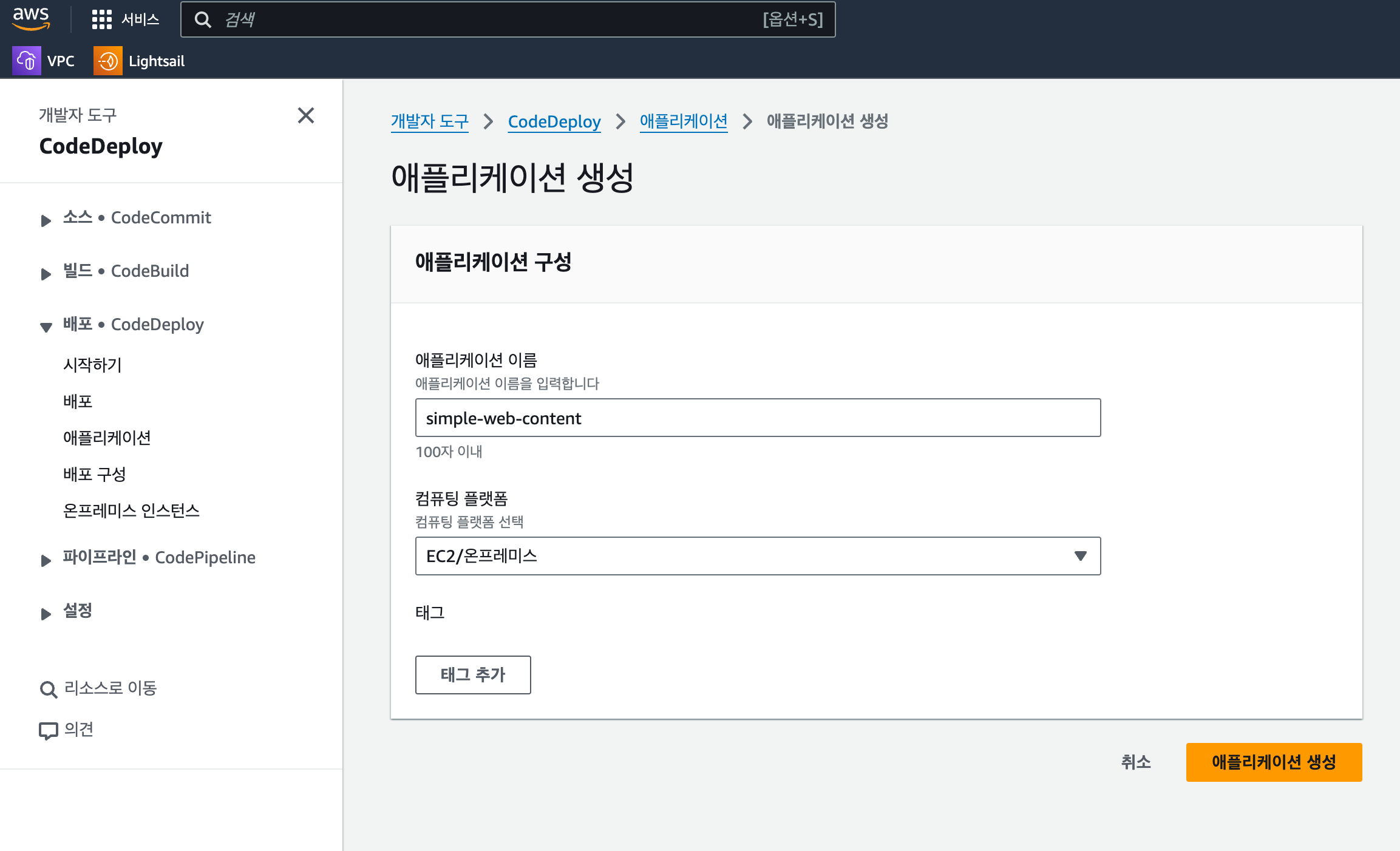
Task: Navigate to 배포 구성 in sidebar
Action: tap(95, 475)
